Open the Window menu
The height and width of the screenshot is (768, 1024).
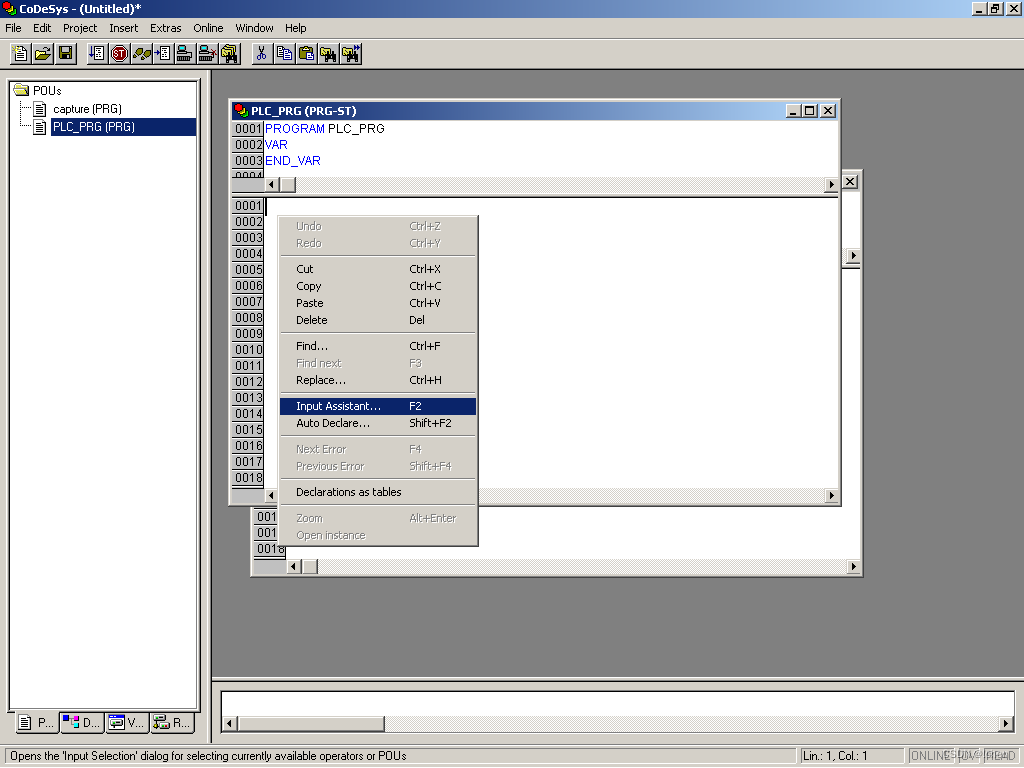(254, 28)
